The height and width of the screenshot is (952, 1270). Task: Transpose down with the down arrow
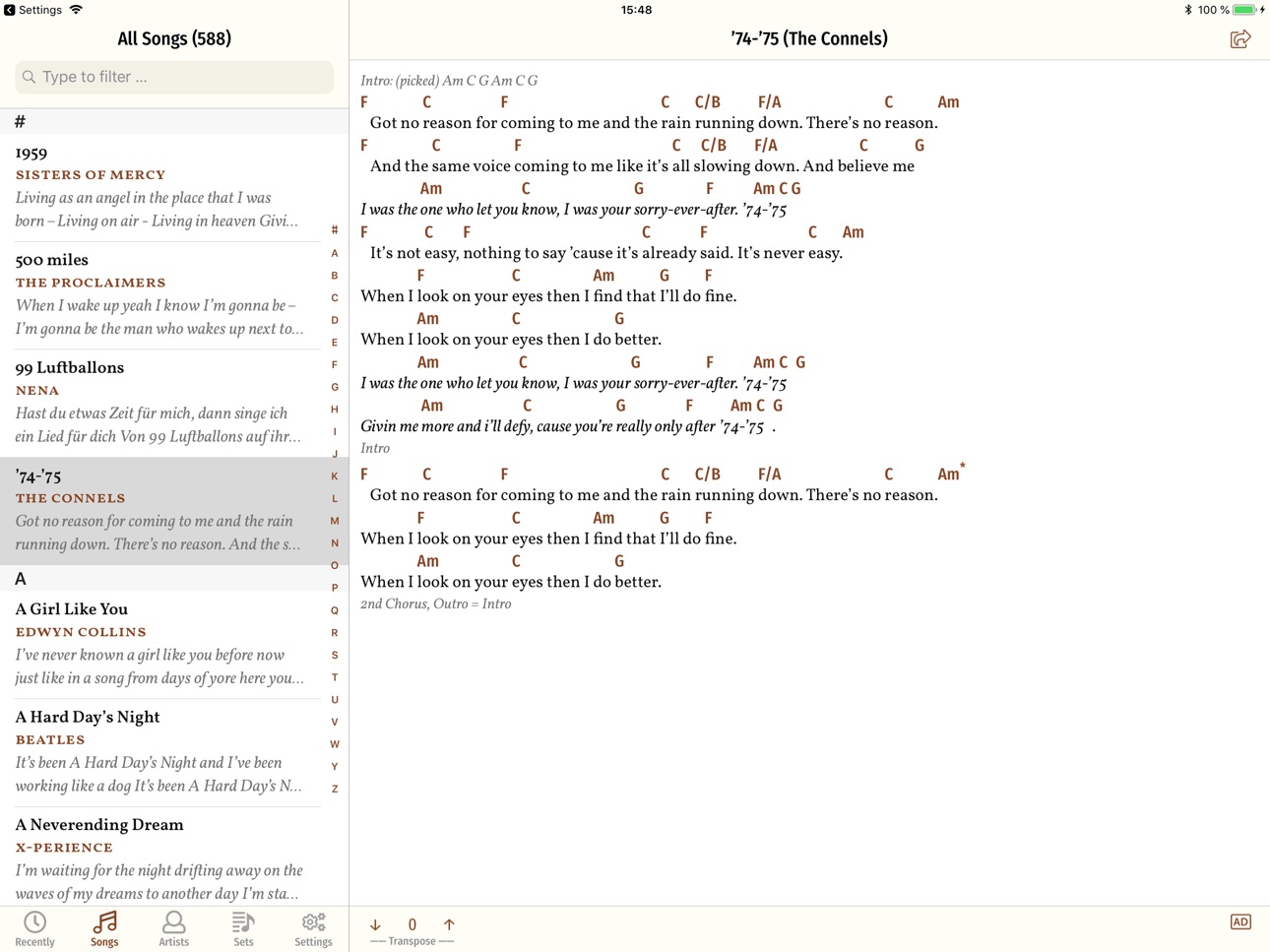coord(375,924)
